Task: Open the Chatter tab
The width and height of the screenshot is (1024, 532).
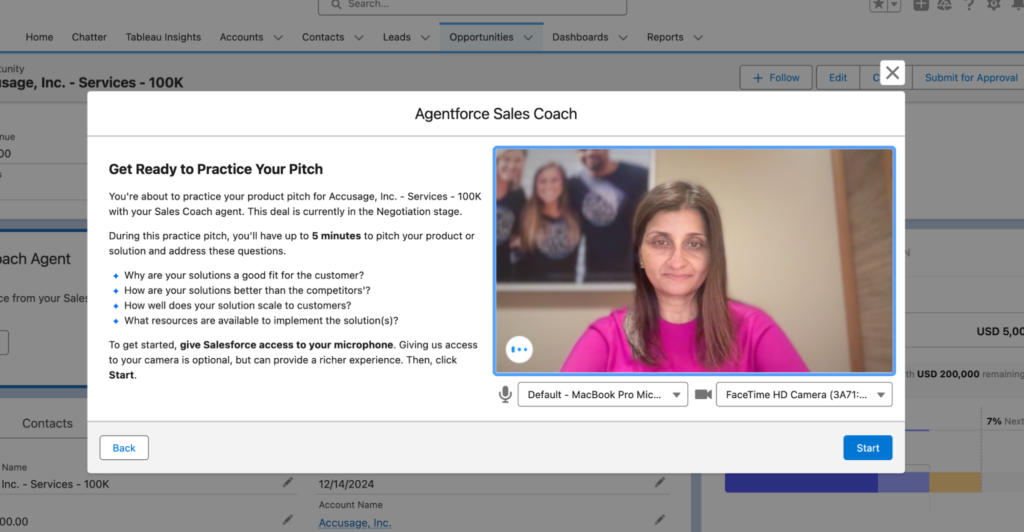Action: (x=89, y=37)
